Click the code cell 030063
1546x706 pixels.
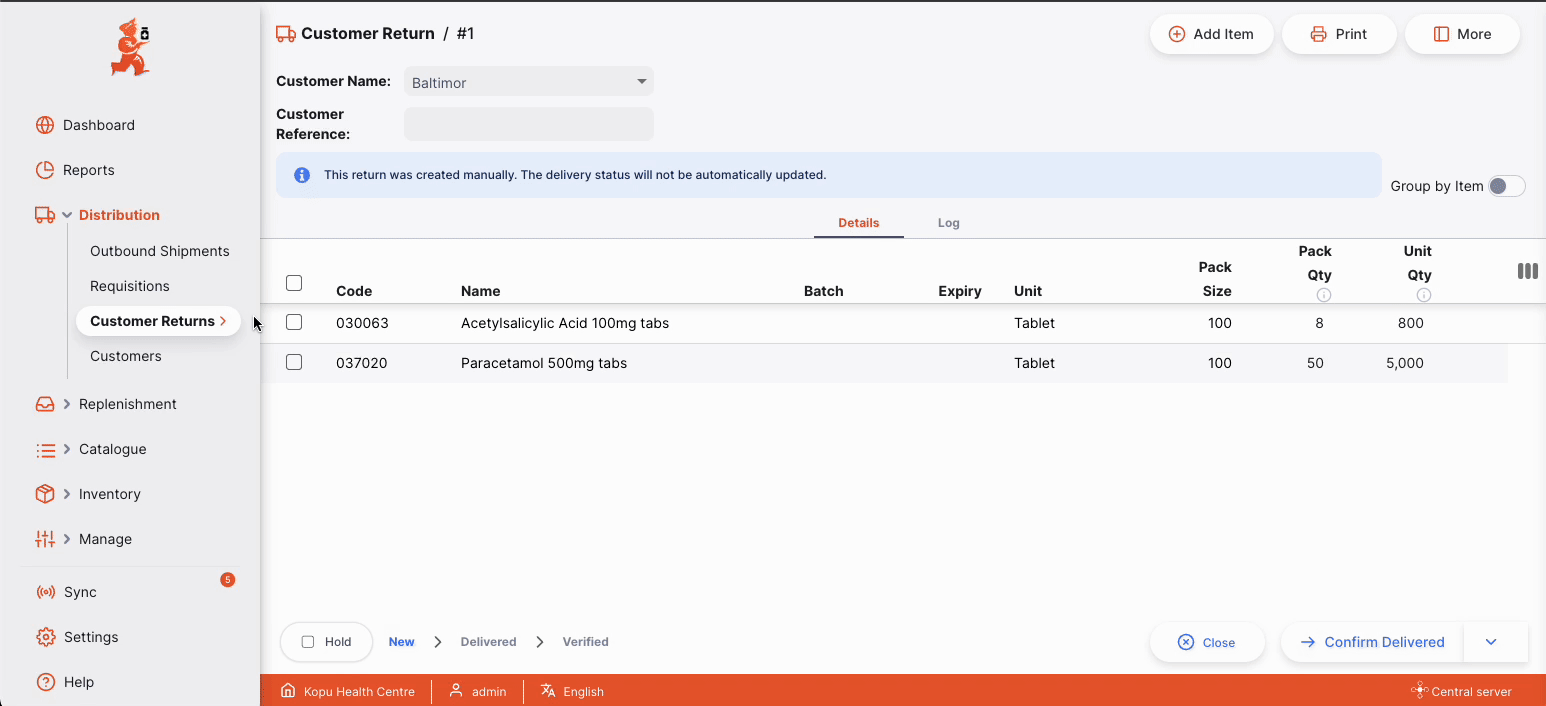tap(362, 323)
